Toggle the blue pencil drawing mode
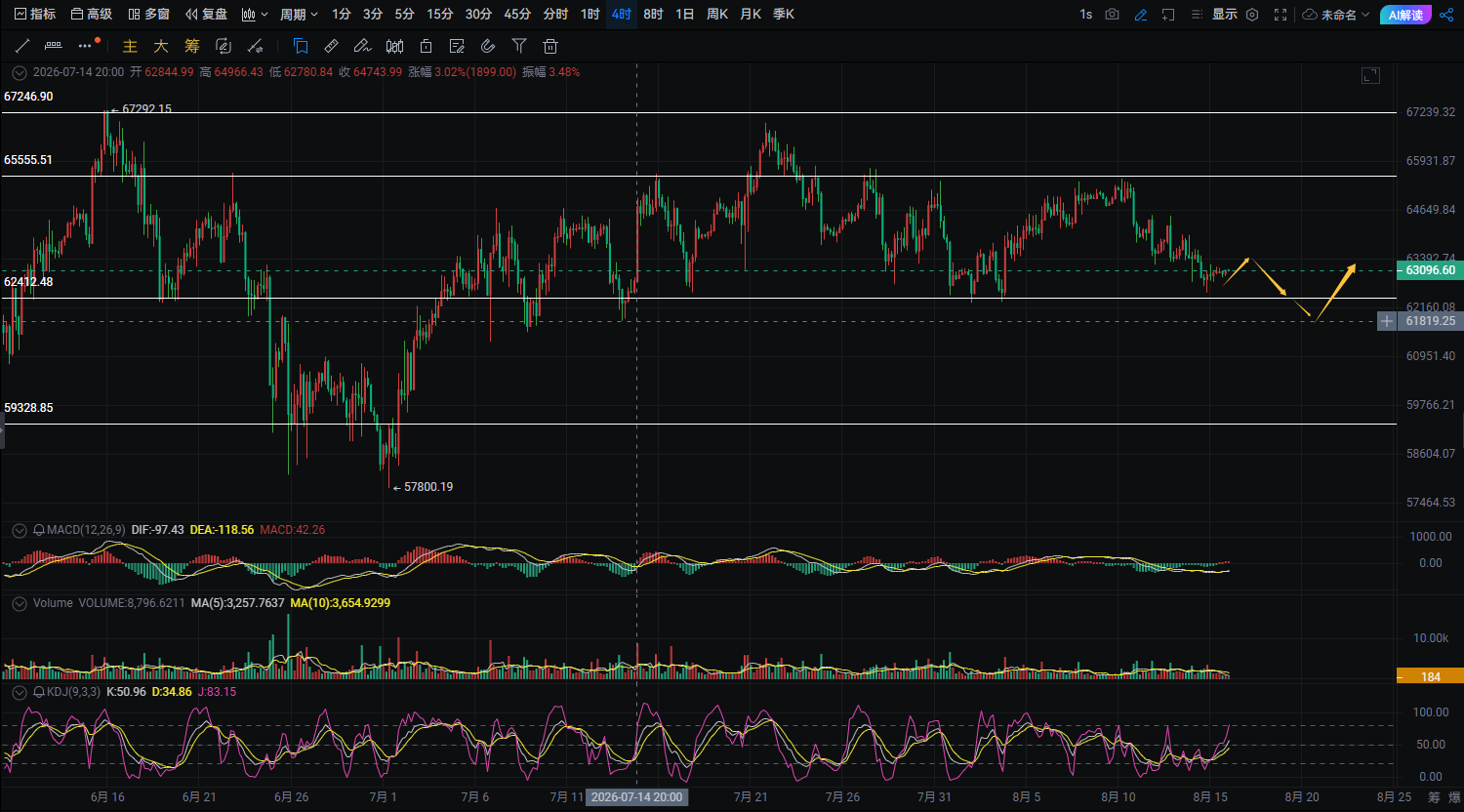 (1141, 15)
